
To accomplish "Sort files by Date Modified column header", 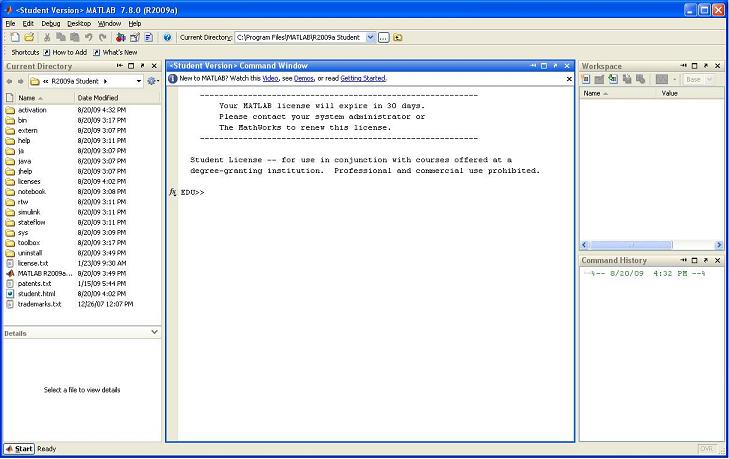I will 116,98.
